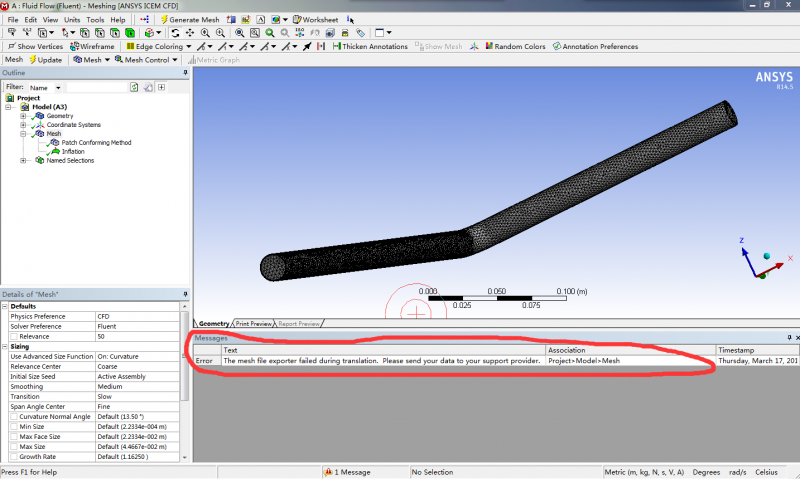The width and height of the screenshot is (800, 479).
Task: Click the Solver Preference value 'Fluent'
Action: (107, 326)
